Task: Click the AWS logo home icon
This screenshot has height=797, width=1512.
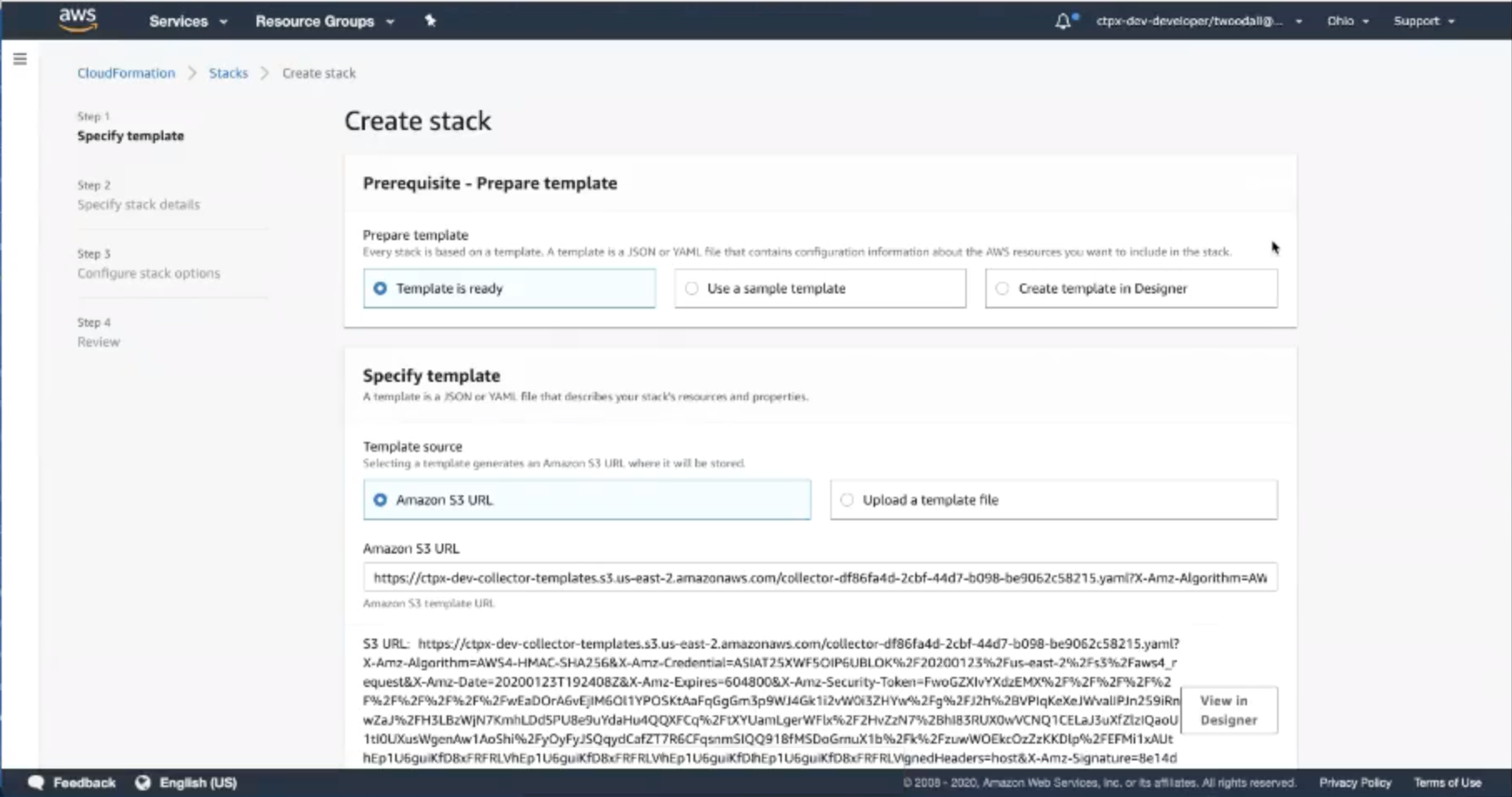Action: (78, 20)
